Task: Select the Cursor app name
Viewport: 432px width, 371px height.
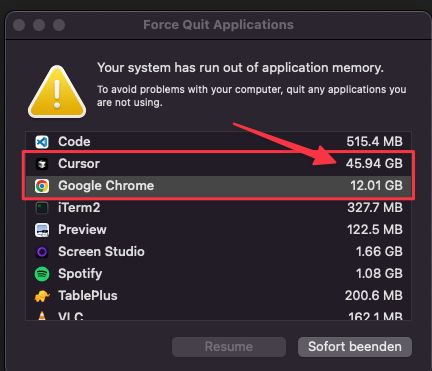Action: coord(79,164)
